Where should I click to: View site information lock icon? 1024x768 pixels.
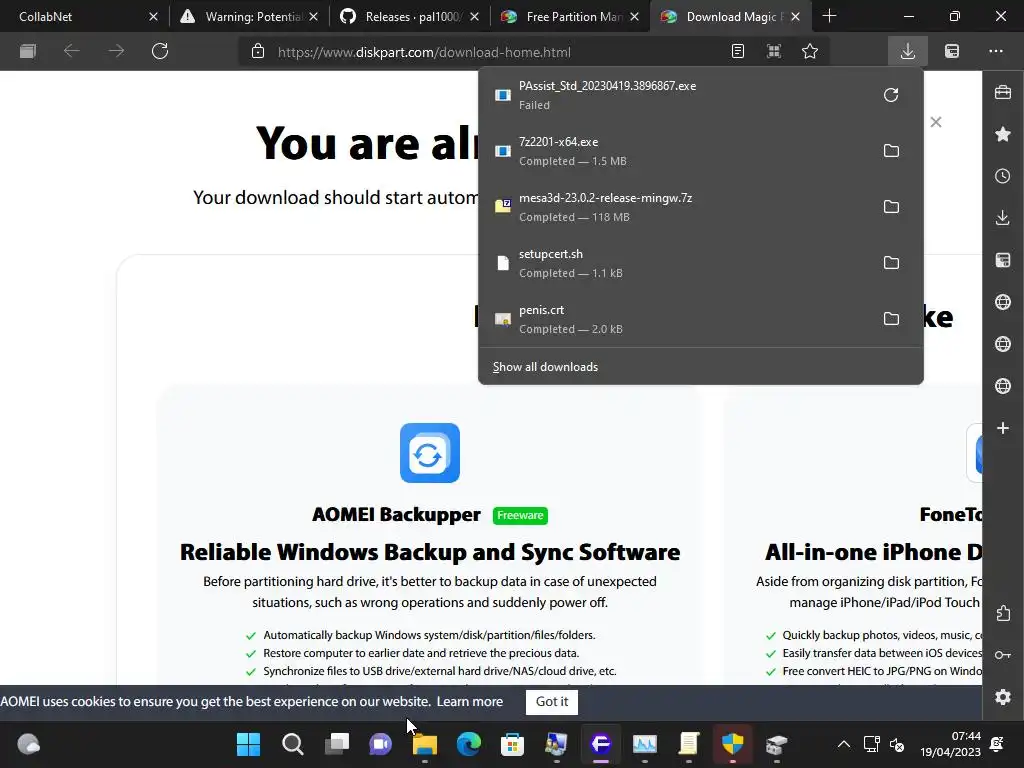point(258,52)
